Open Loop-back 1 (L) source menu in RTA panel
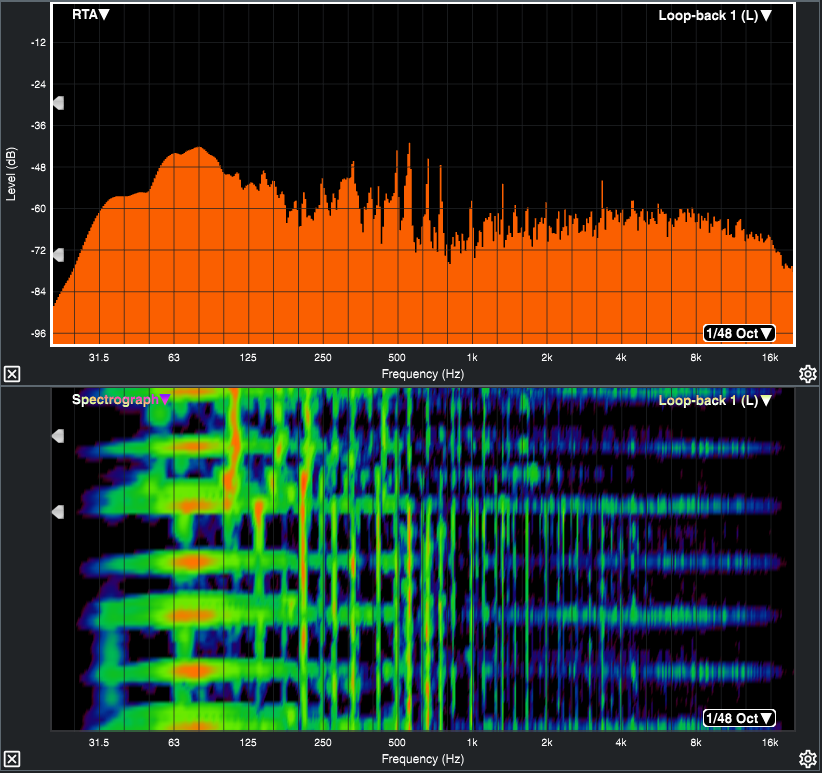The width and height of the screenshot is (822, 773). [x=715, y=16]
